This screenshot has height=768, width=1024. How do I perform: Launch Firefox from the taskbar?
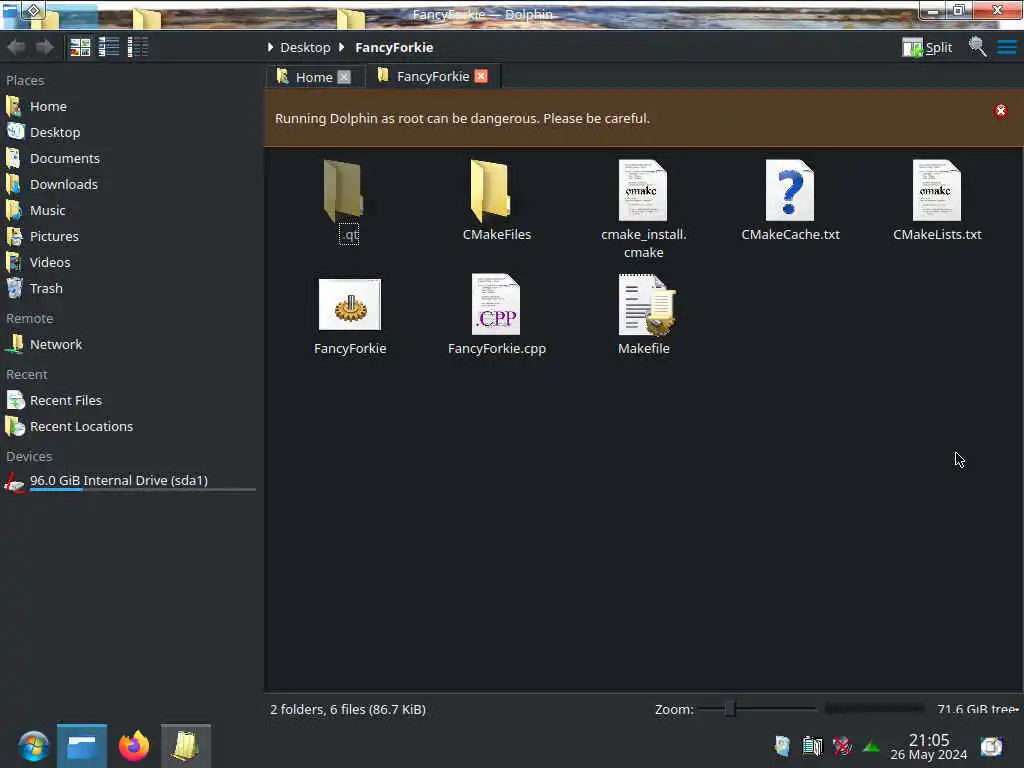134,746
